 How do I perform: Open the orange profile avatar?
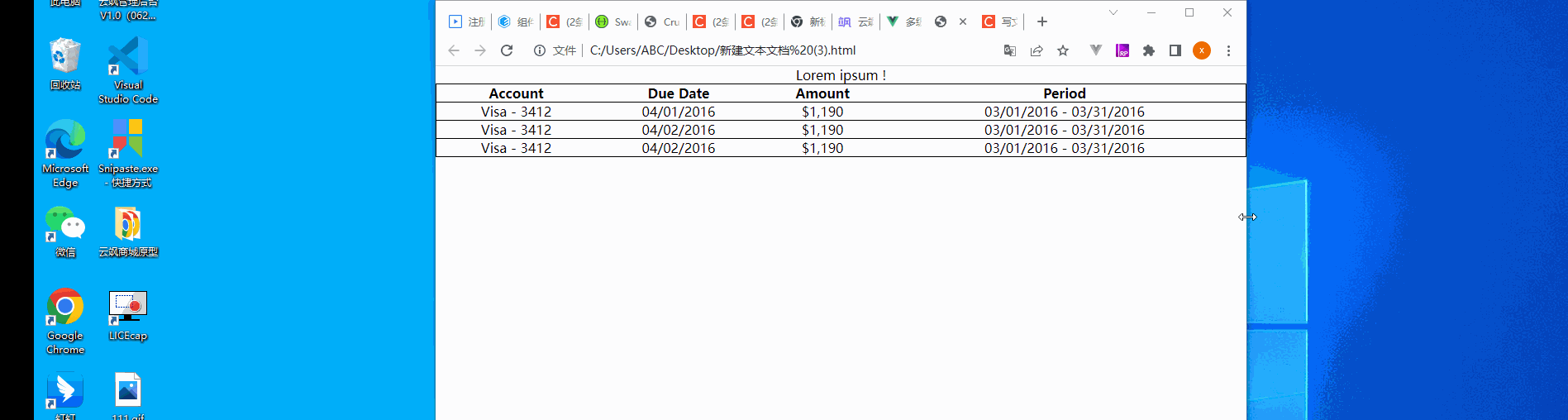1202,50
